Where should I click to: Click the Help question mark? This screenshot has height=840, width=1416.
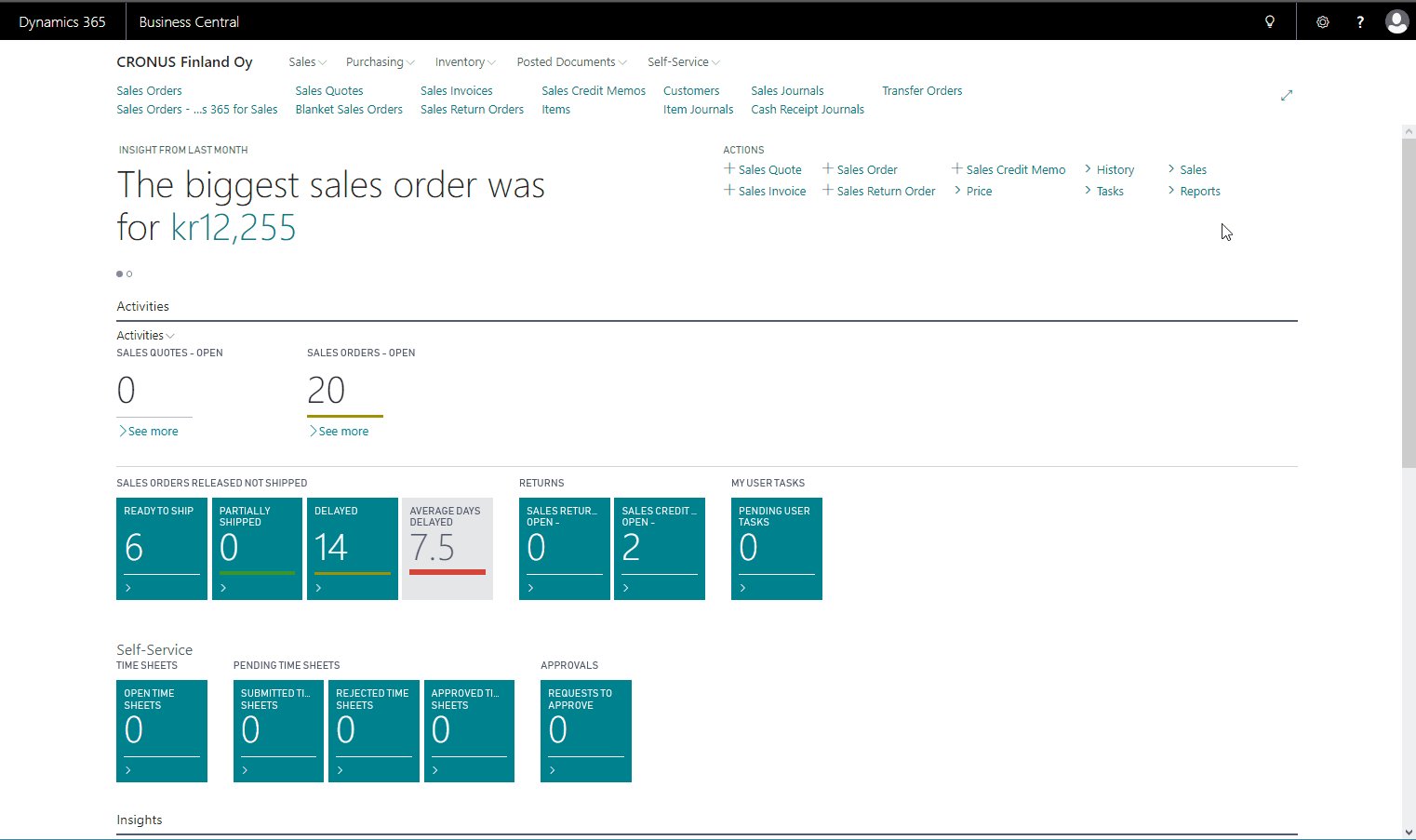1359,20
